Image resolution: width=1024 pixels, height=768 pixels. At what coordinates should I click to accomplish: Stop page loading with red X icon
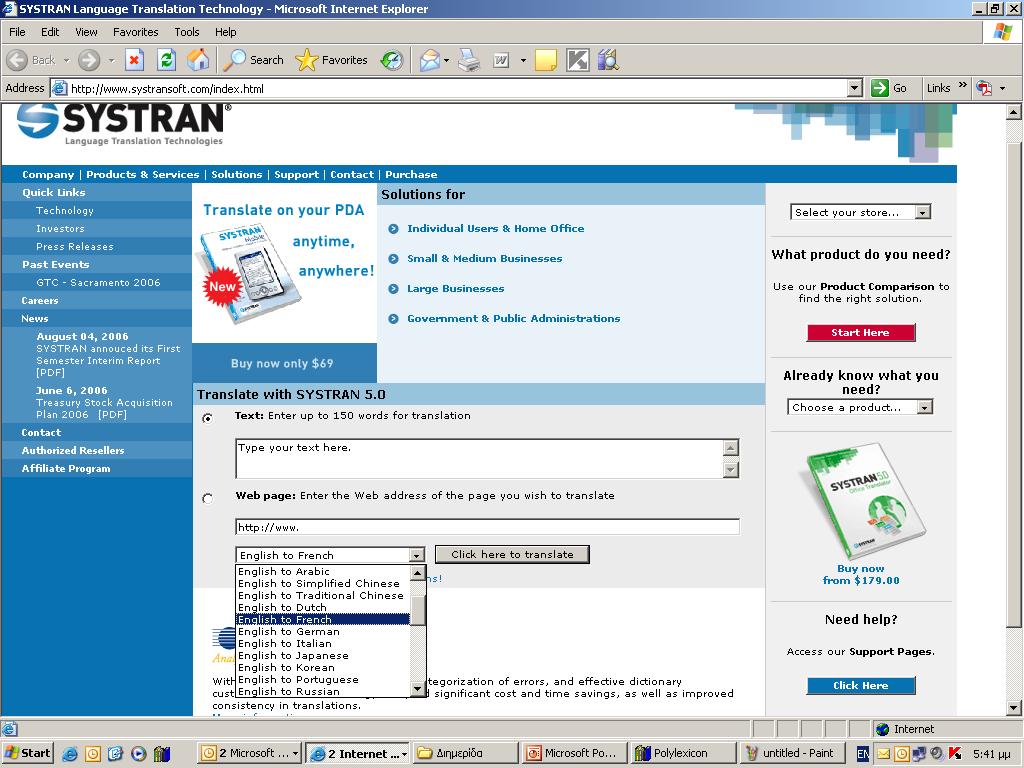tap(134, 60)
